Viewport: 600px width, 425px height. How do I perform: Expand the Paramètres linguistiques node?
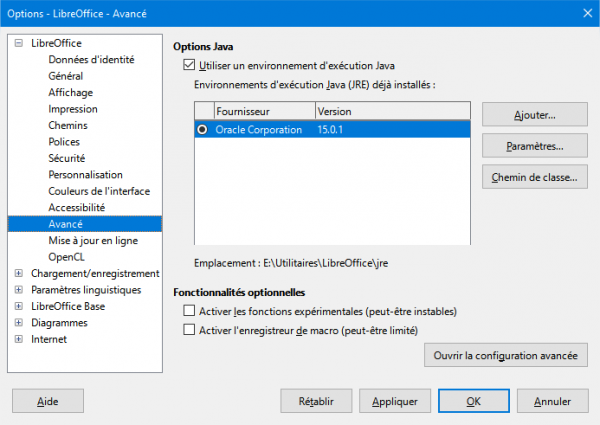[18, 290]
